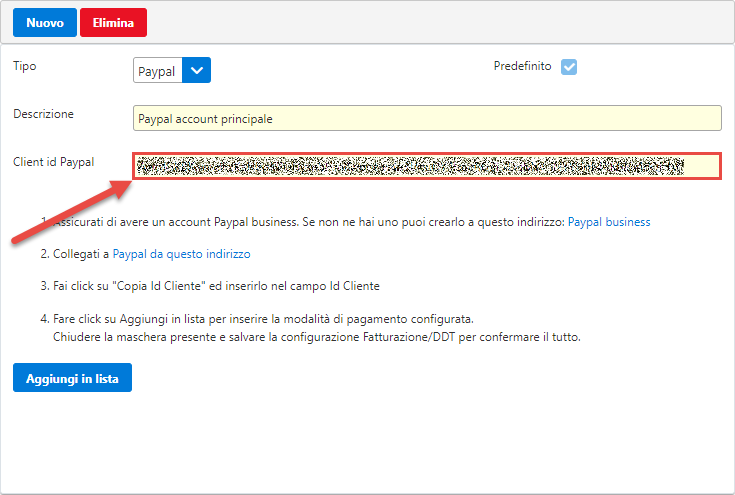Open the Paypal da questo indirizzo link

click(x=181, y=254)
